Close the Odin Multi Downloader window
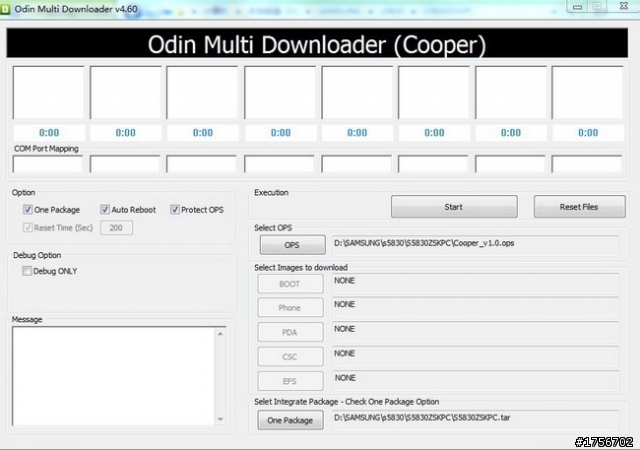The height and width of the screenshot is (450, 640). click(624, 6)
